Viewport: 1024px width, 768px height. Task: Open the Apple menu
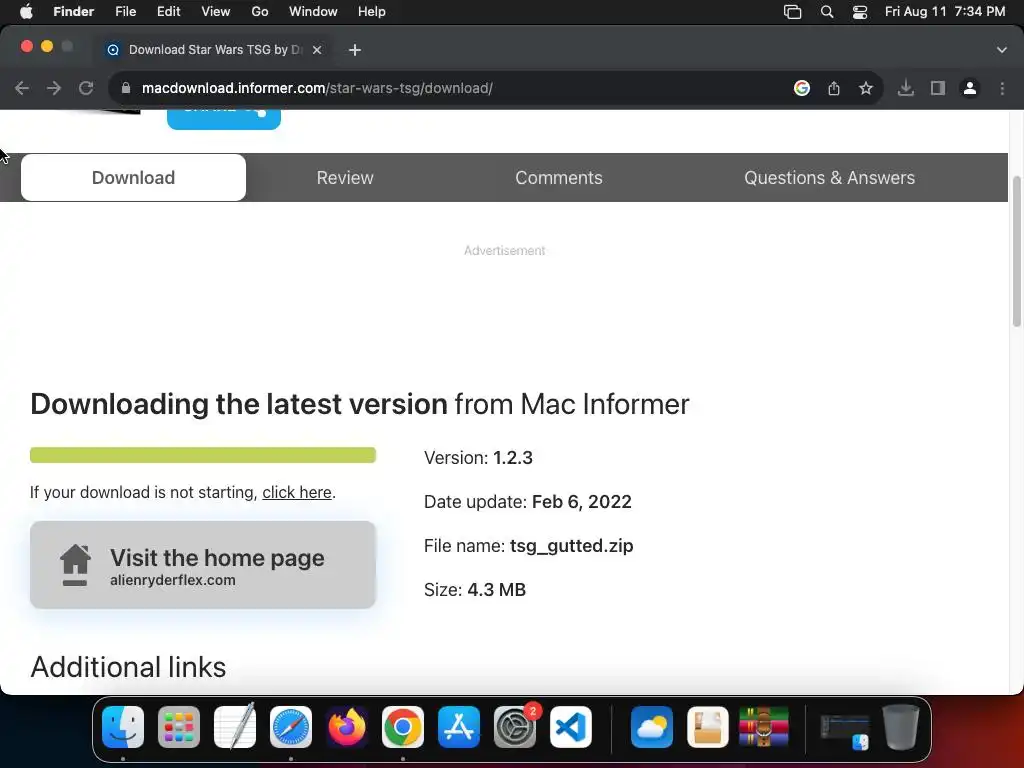26,12
